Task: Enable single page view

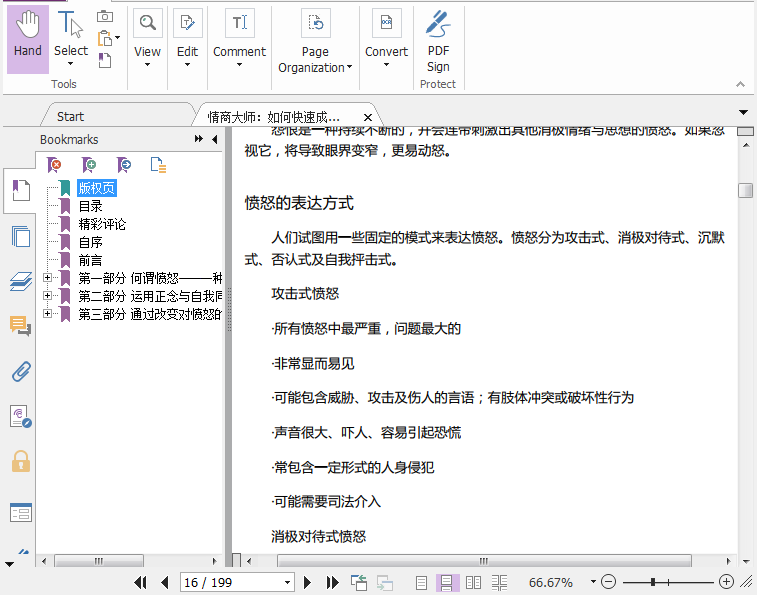Action: [421, 582]
